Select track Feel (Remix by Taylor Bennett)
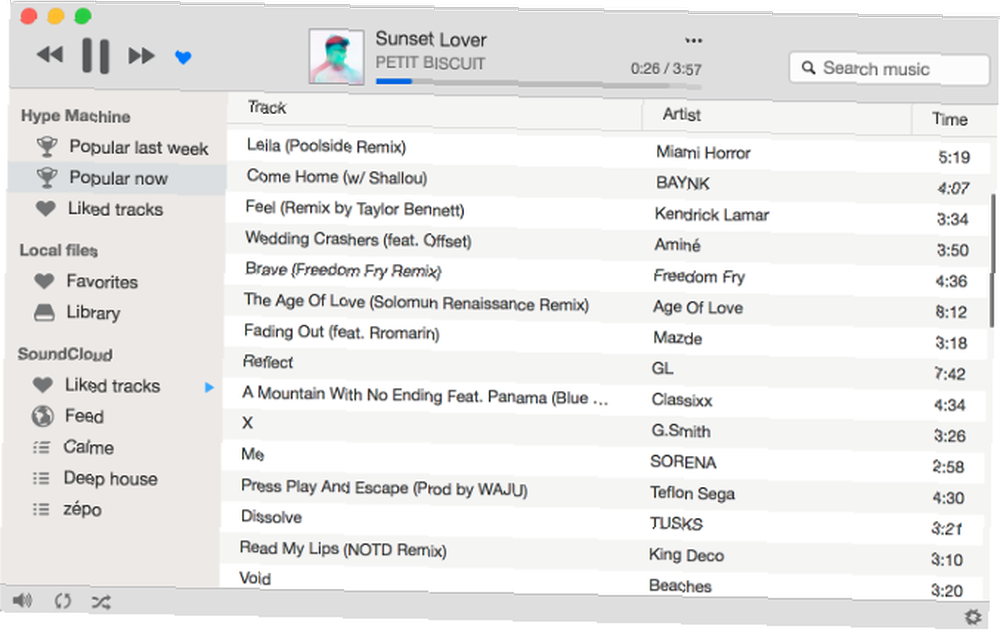Image resolution: width=1000 pixels, height=632 pixels. [355, 209]
